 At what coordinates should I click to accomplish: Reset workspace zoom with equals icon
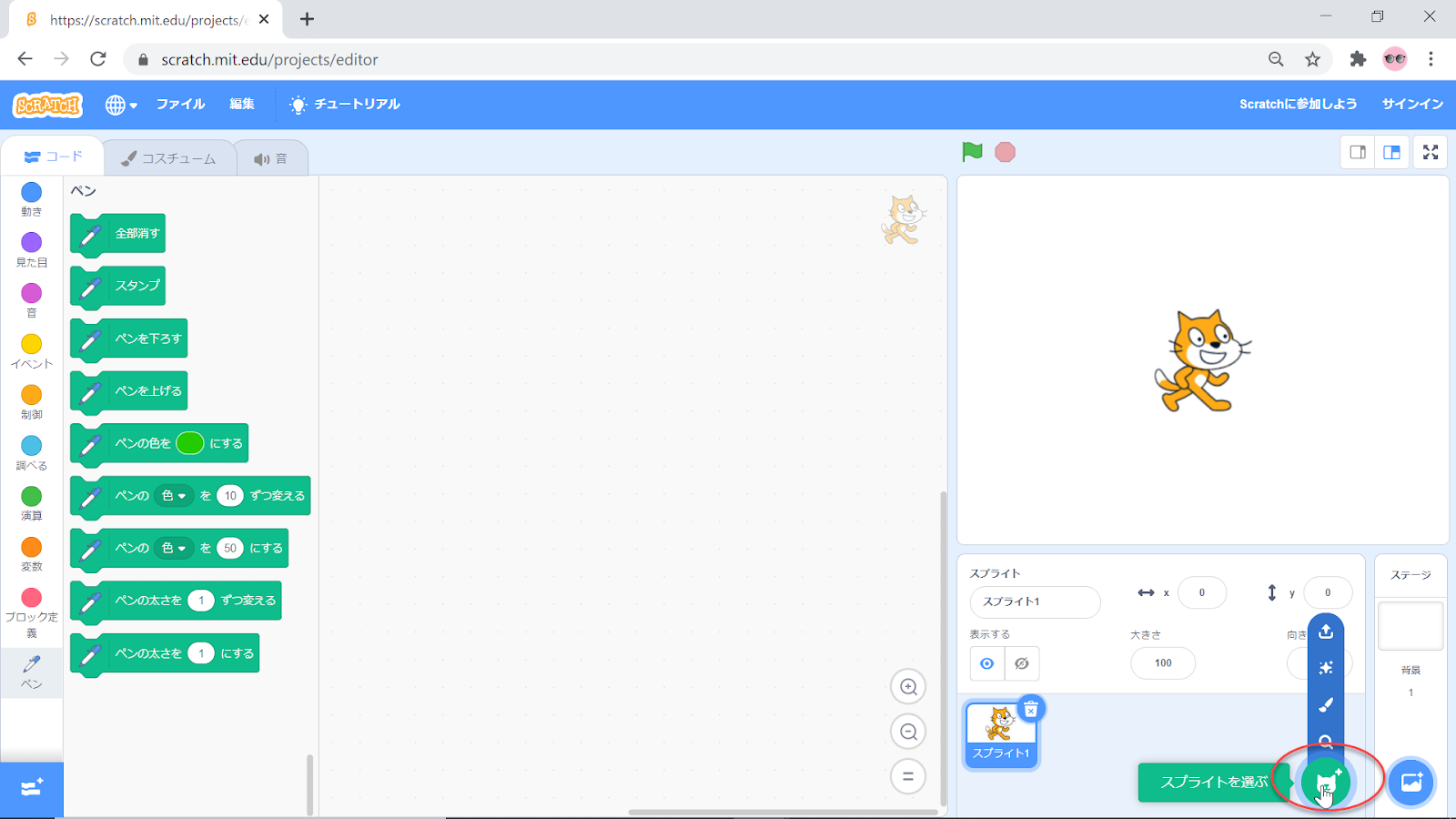pyautogui.click(x=908, y=776)
